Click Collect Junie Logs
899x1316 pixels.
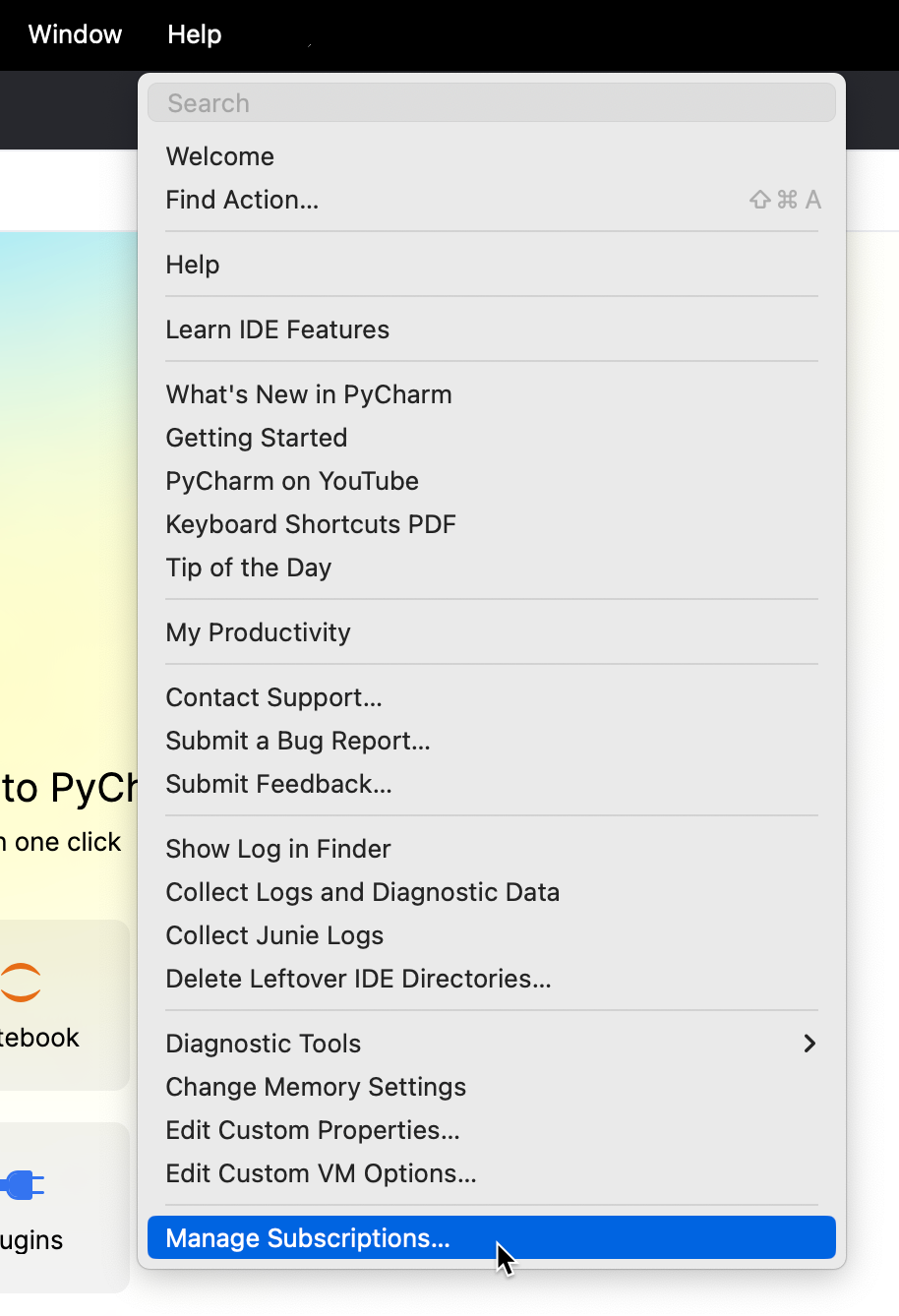pos(274,934)
